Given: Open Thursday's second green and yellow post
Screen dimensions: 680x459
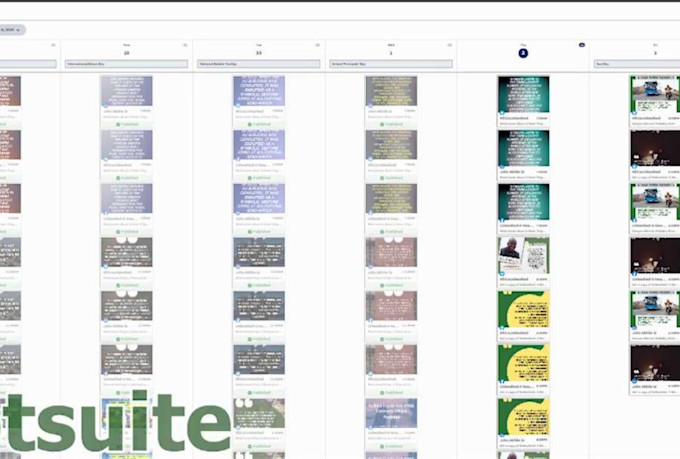Looking at the screenshot, I should [523, 370].
